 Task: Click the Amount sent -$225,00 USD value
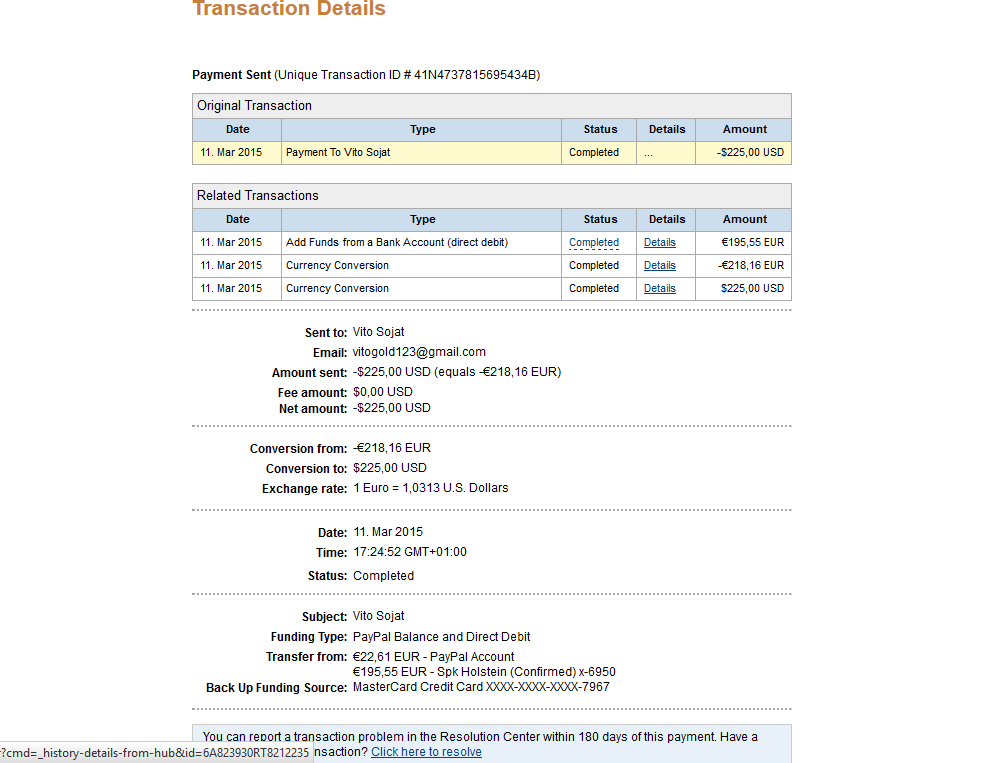(457, 372)
